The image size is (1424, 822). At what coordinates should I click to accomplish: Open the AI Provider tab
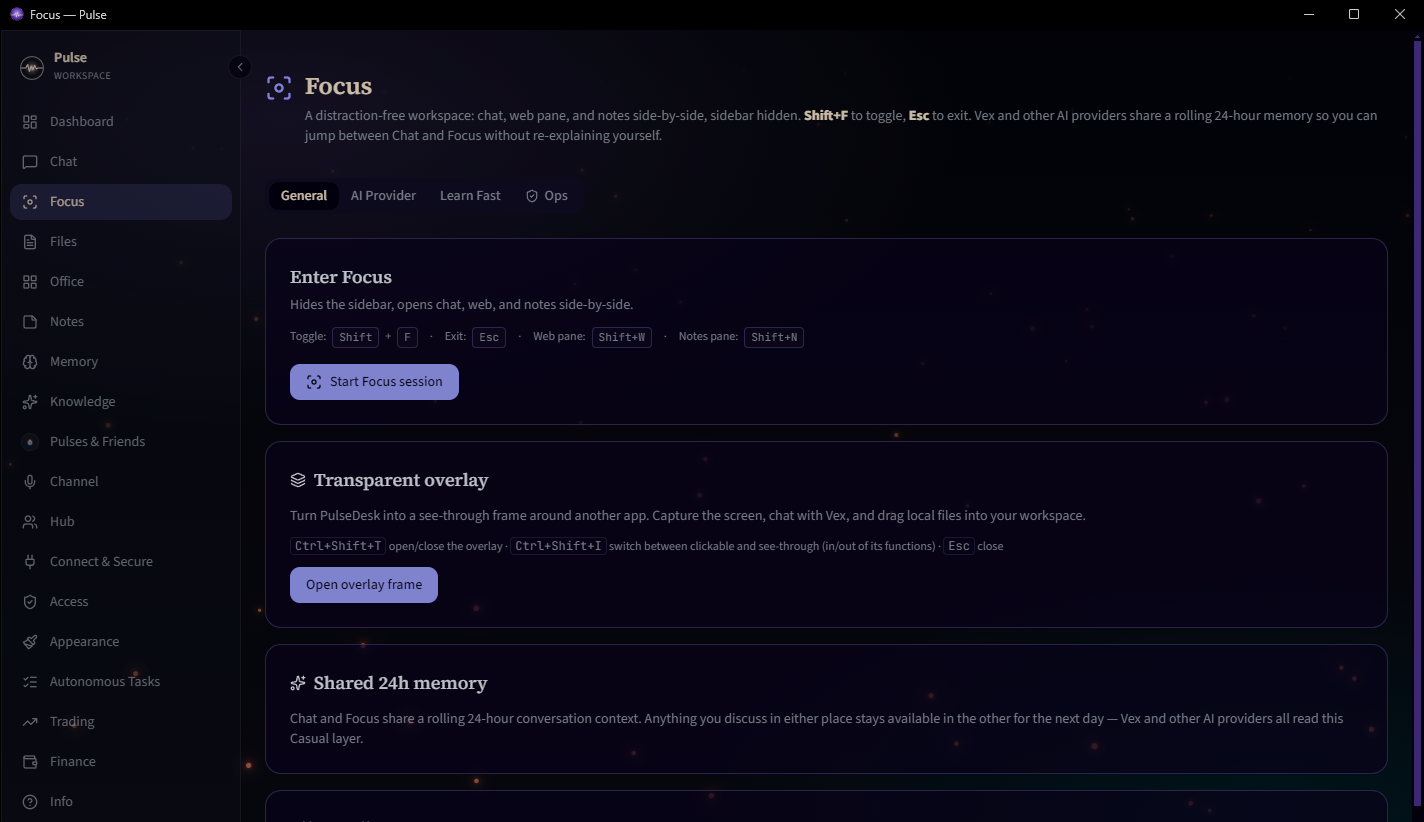coord(383,196)
